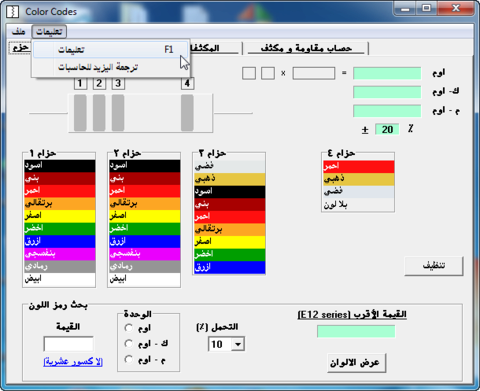Click the band number 2 label box
This screenshot has height=391, width=480.
99,83
